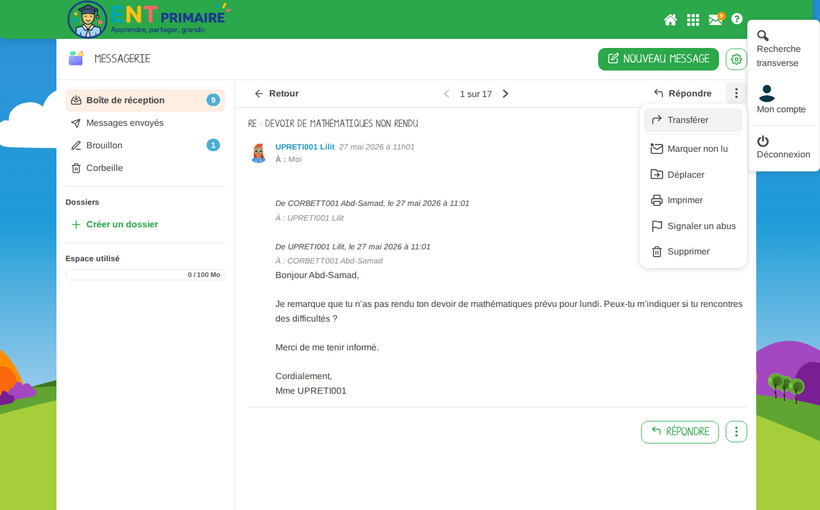
Task: Click the paper plane sent icon
Action: coord(76,123)
